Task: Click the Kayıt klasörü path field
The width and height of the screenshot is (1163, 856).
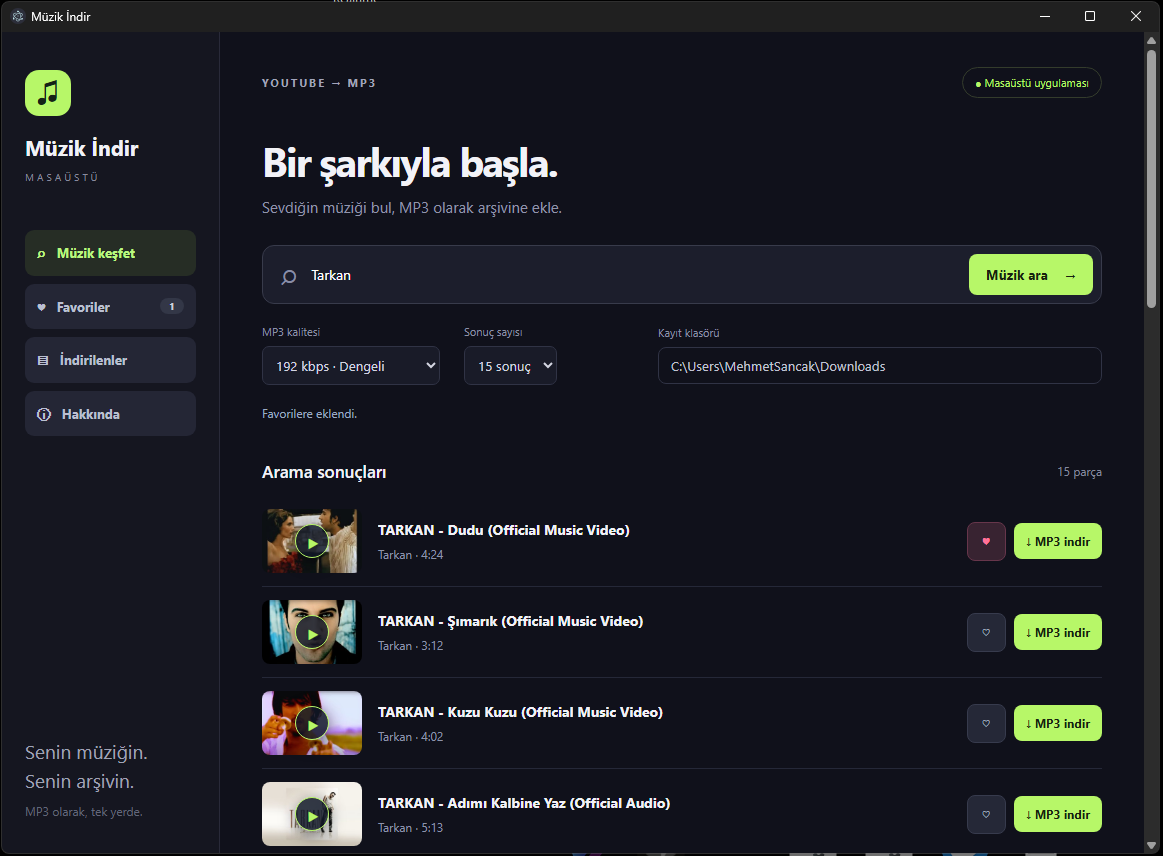Action: [880, 366]
